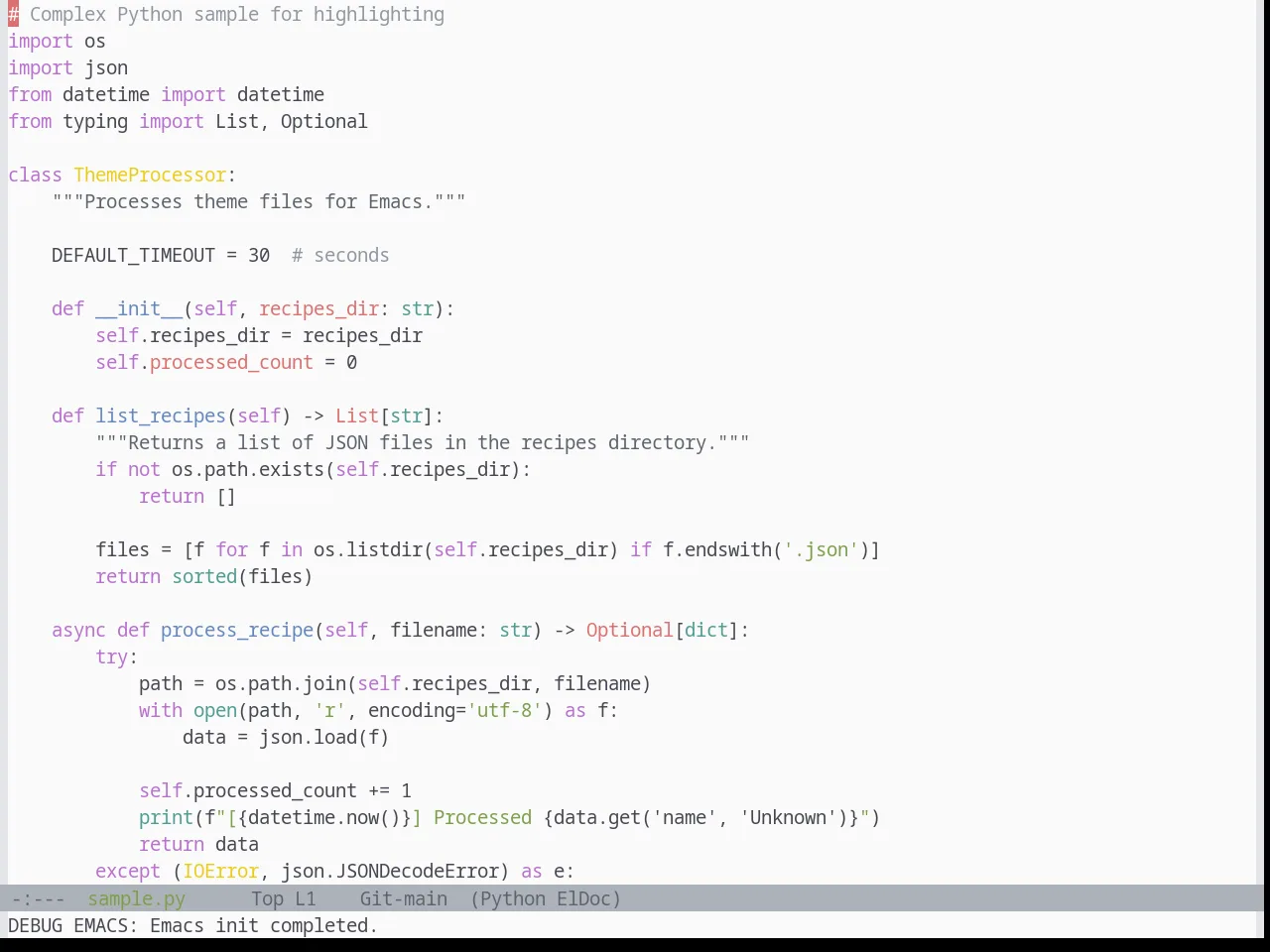Click 'Optional' return type annotation
The width and height of the screenshot is (1270, 952).
pyautogui.click(x=629, y=631)
